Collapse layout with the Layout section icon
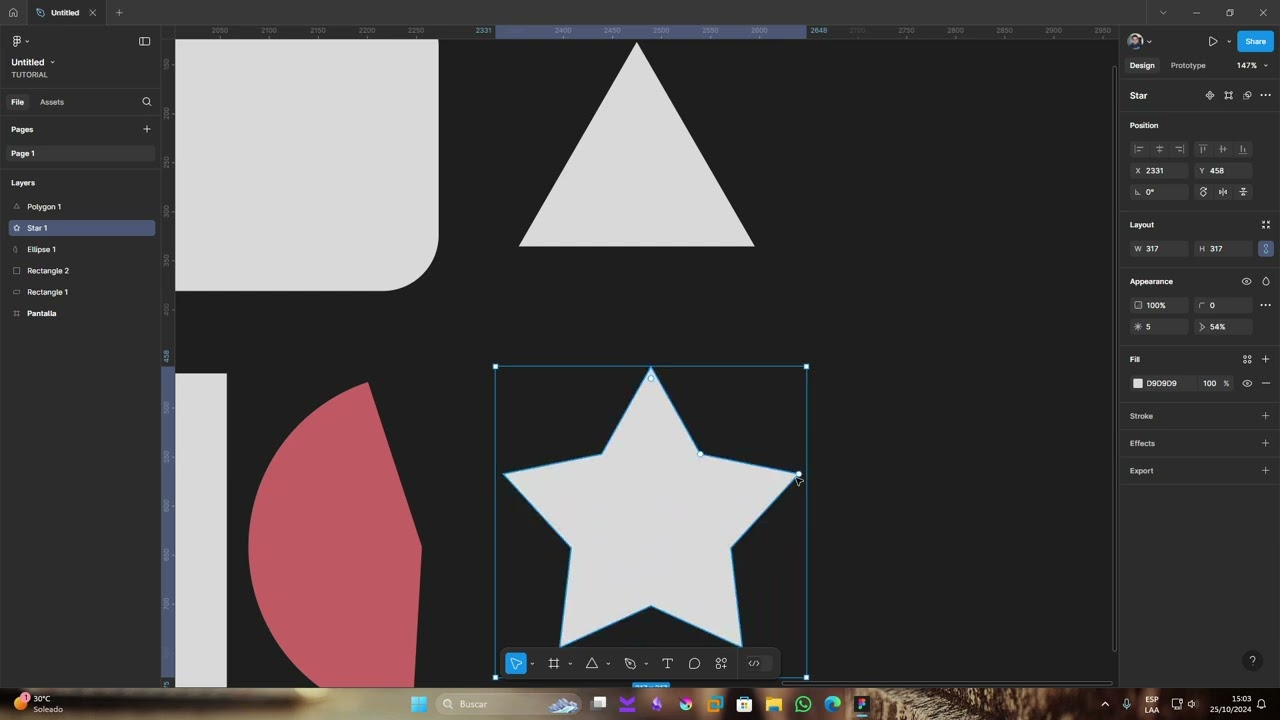Screen dimensions: 1280x720 [x=1265, y=225]
